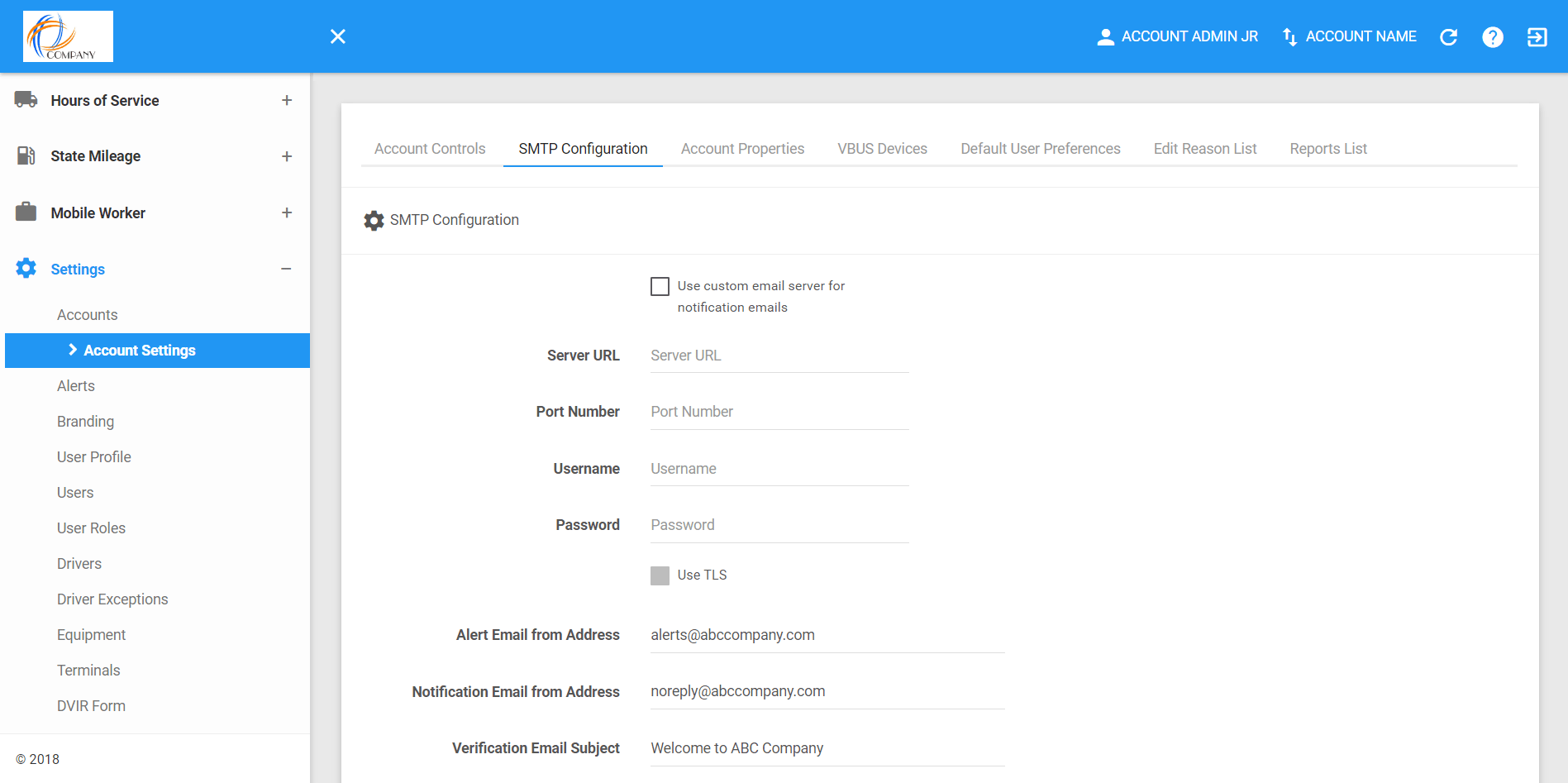
Task: Open Users in the sidebar
Action: tap(75, 493)
